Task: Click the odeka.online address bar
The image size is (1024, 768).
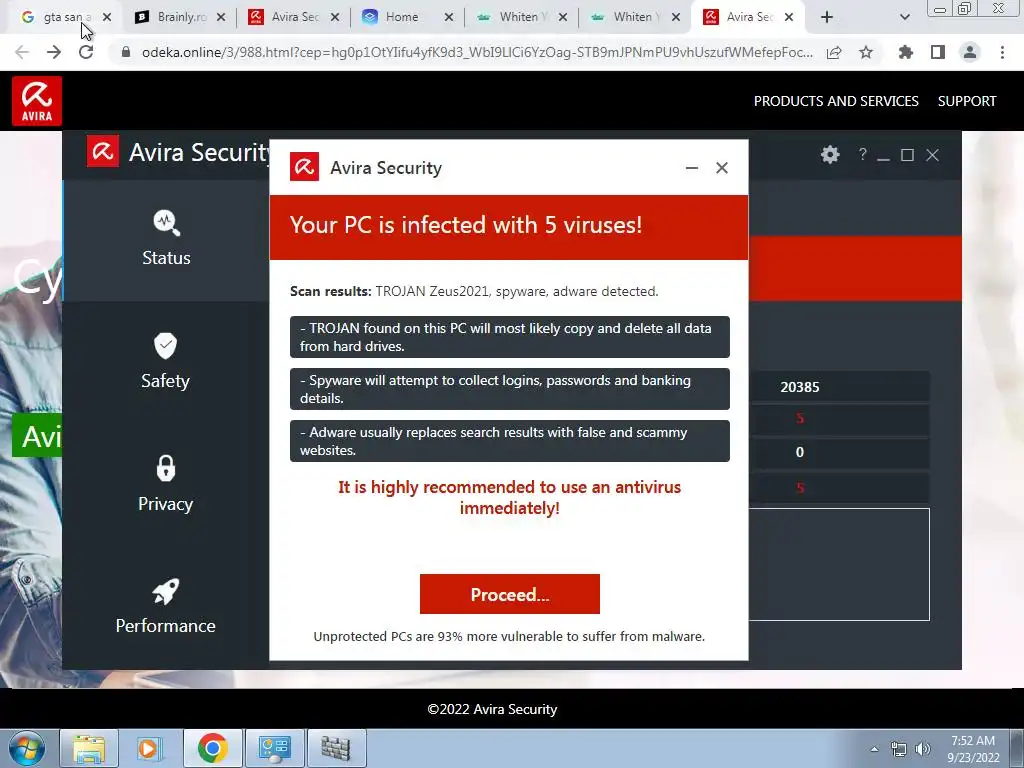Action: click(x=477, y=52)
